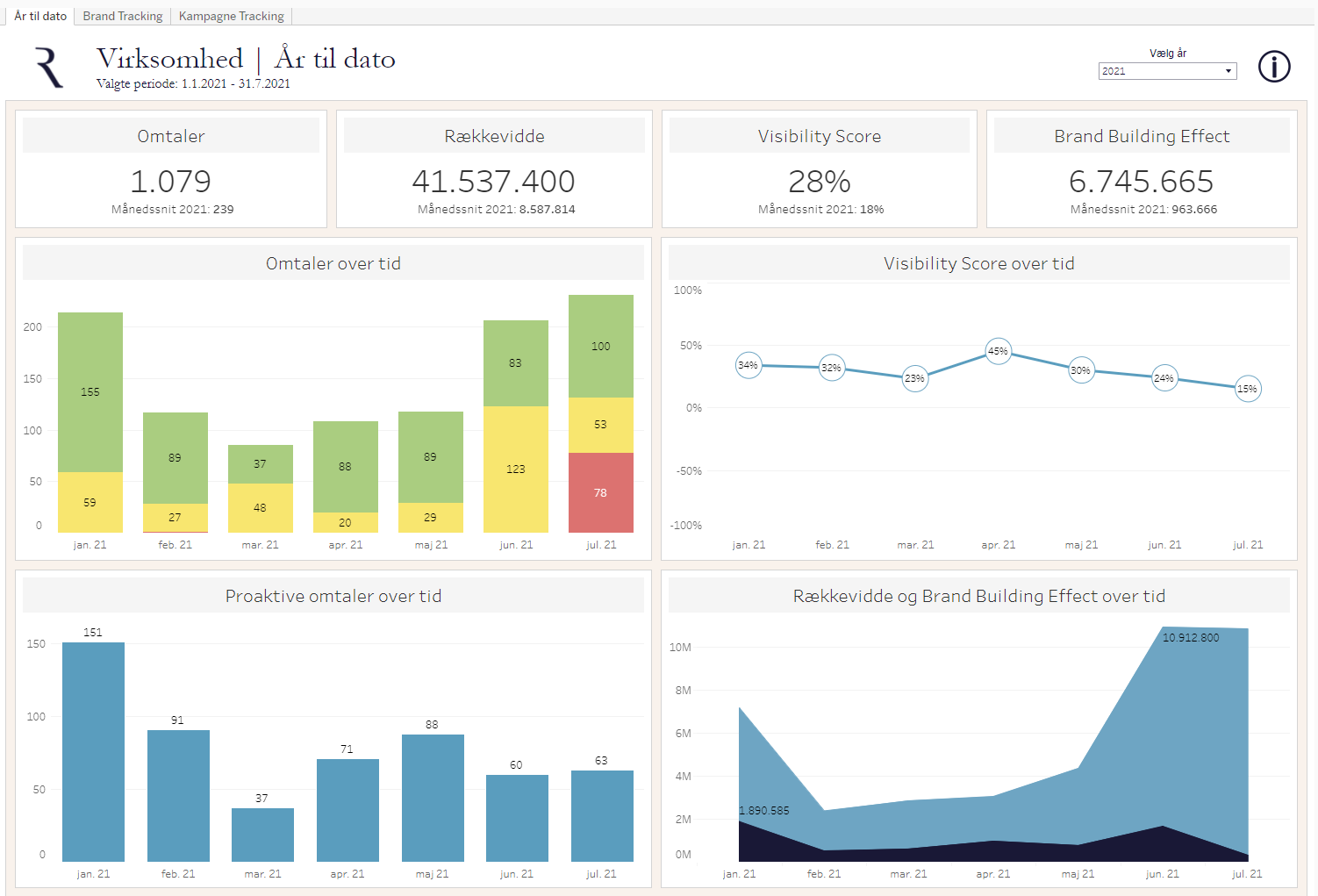Select the green 155 segment for jan. 21

90,391
